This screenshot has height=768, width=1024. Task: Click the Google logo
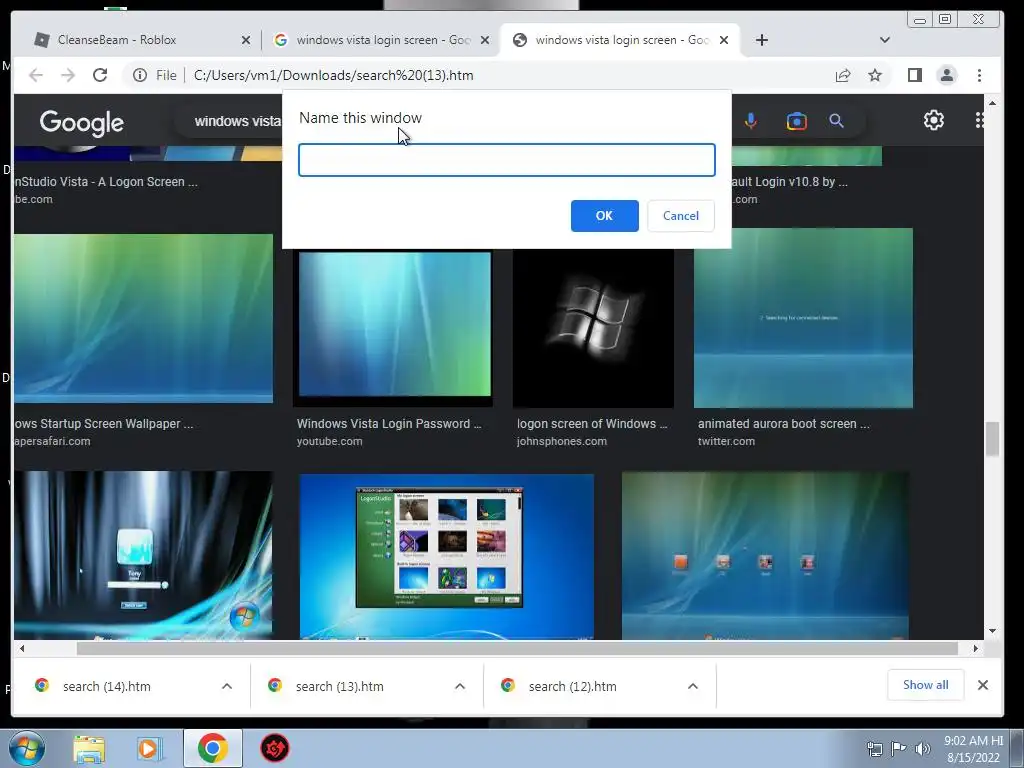pyautogui.click(x=82, y=122)
